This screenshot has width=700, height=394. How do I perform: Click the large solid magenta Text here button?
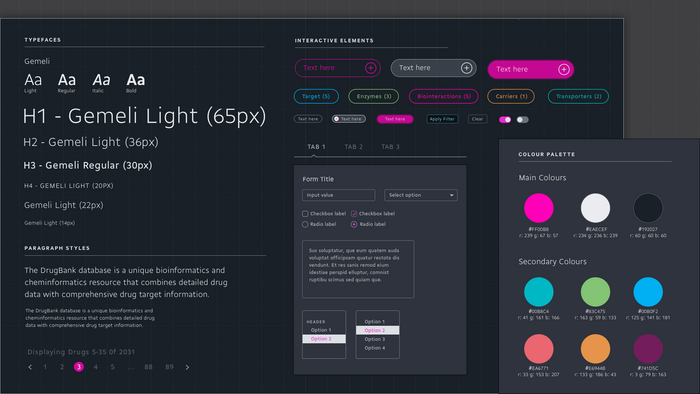click(x=531, y=70)
